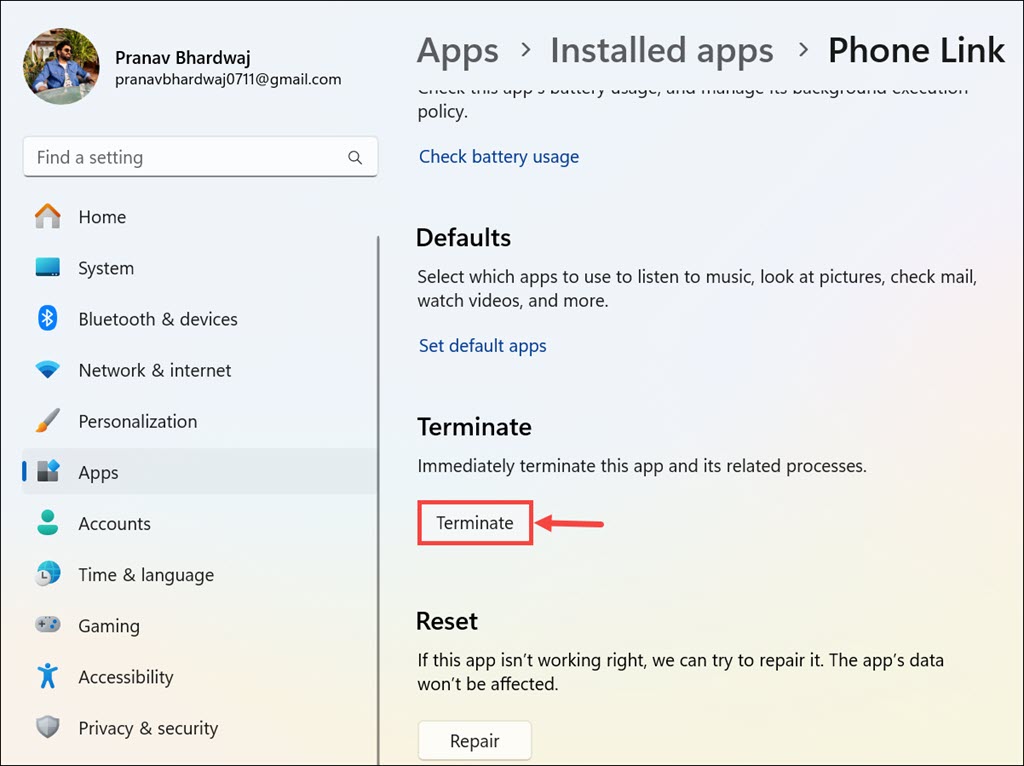Click the Bluetooth & devices icon

coord(48,319)
